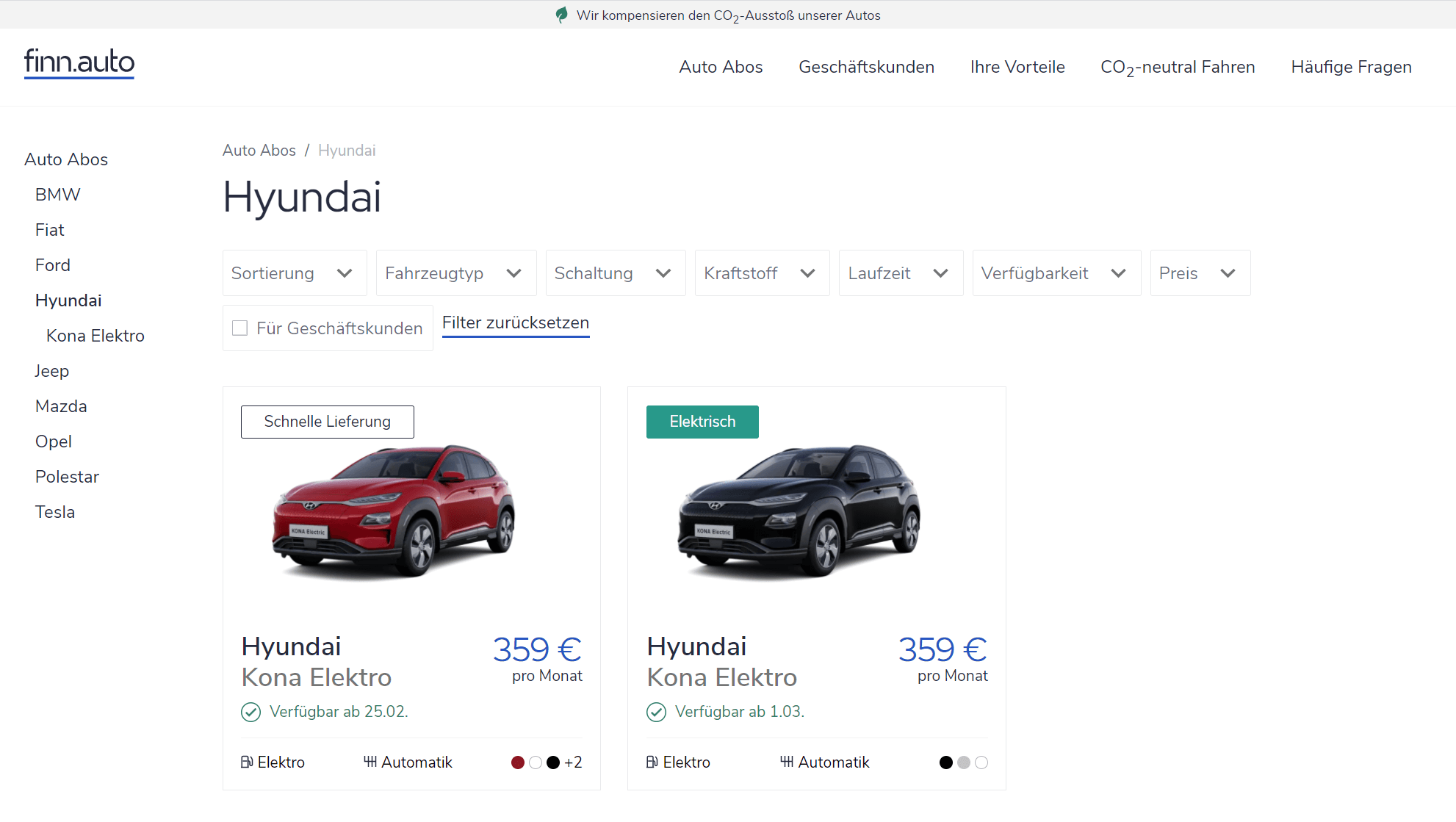
Task: Expand the Kraftstoff filter
Action: click(763, 273)
